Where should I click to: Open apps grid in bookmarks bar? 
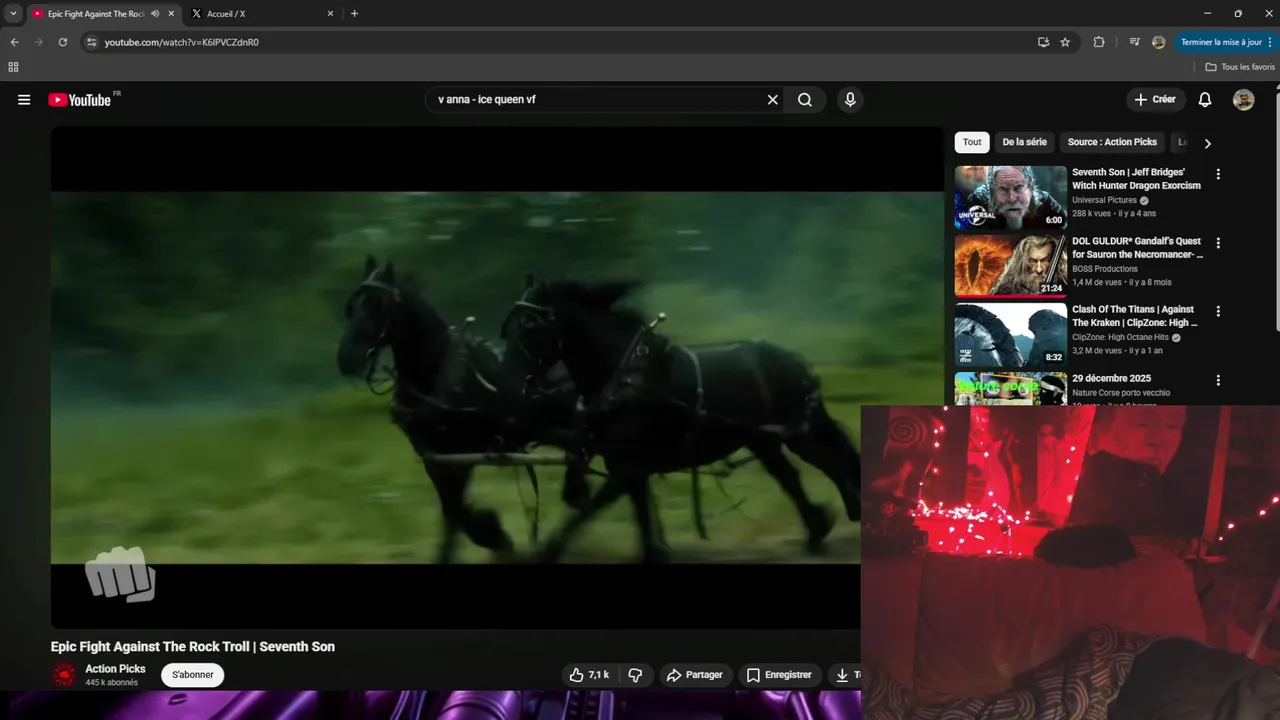pyautogui.click(x=13, y=67)
